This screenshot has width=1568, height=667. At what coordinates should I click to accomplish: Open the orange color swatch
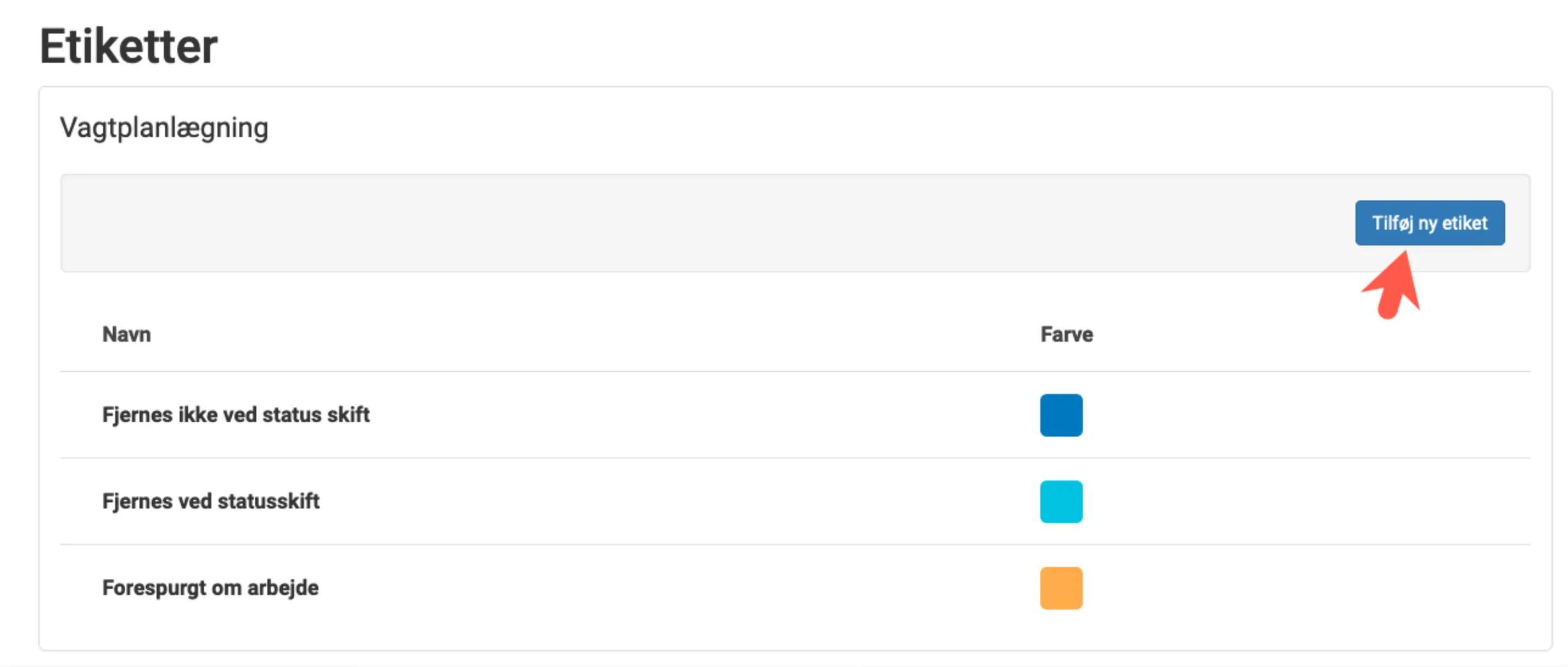click(1061, 588)
